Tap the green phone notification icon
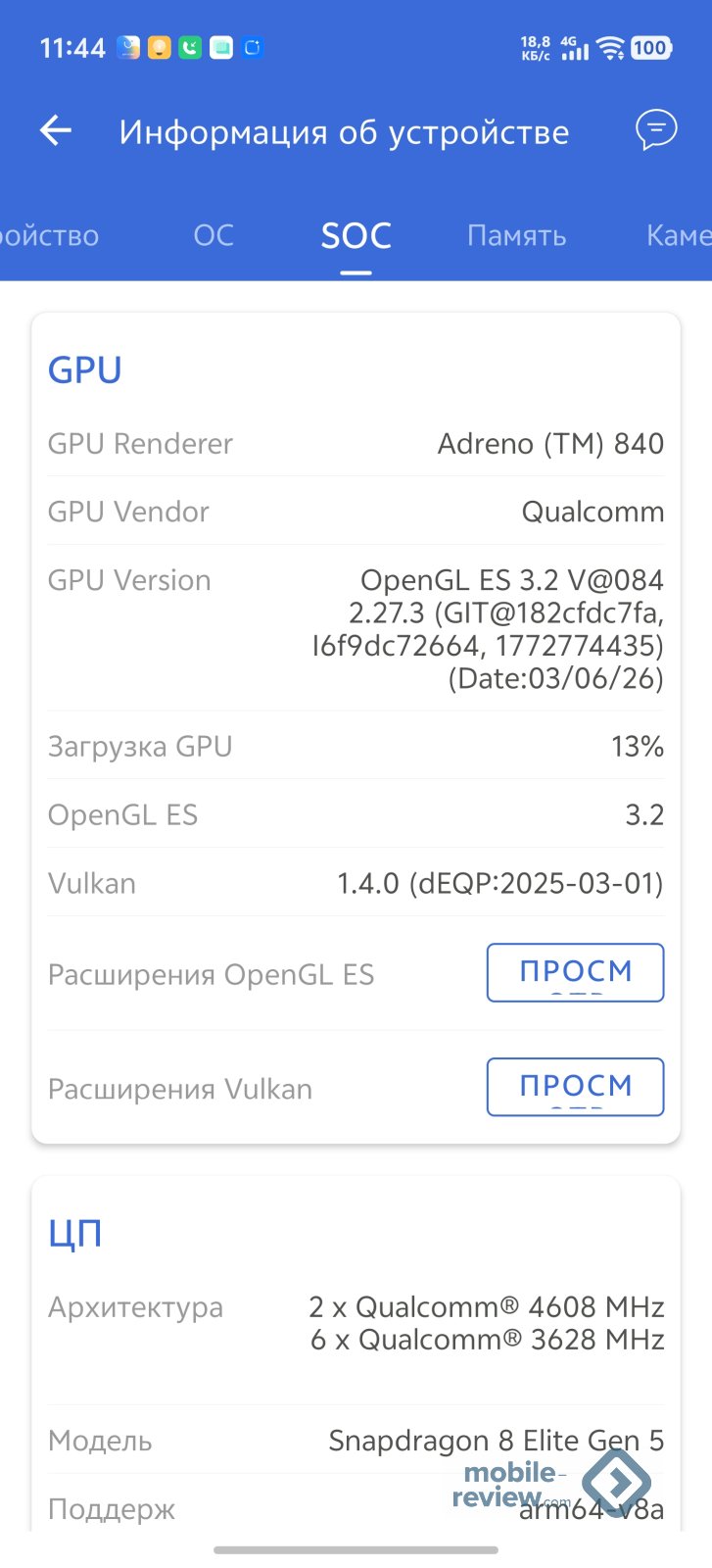Viewport: 712px width, 1568px height. pyautogui.click(x=190, y=47)
